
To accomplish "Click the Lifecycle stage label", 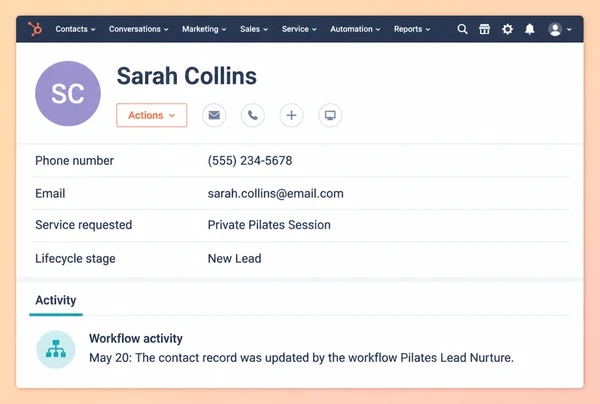I will coord(75,259).
